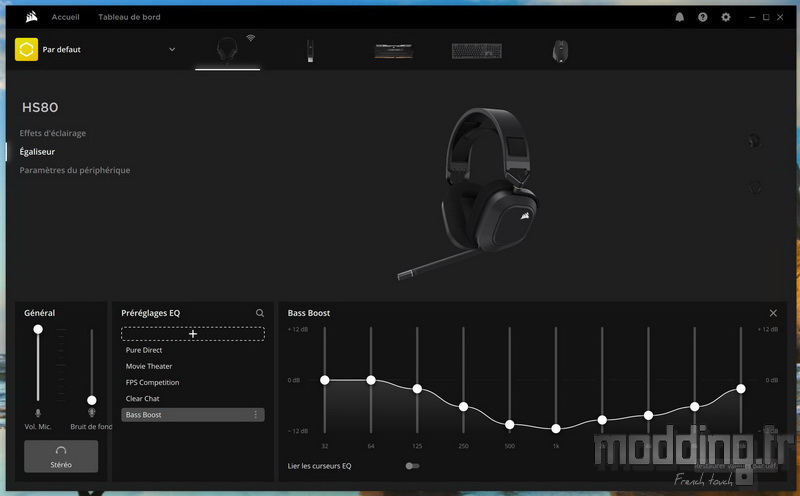Click the 125 Hz EQ slider handle
The height and width of the screenshot is (496, 800).
point(417,389)
